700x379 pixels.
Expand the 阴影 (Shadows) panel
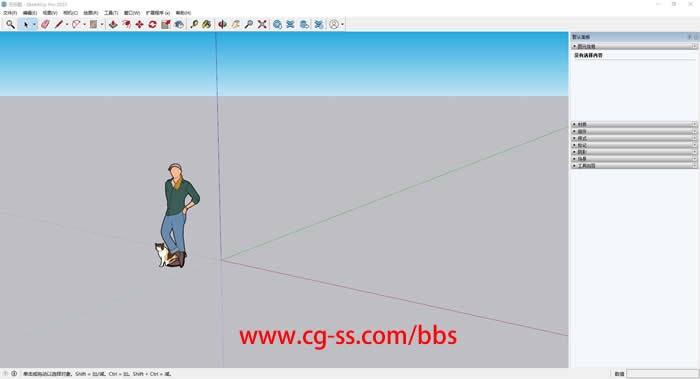click(x=634, y=152)
